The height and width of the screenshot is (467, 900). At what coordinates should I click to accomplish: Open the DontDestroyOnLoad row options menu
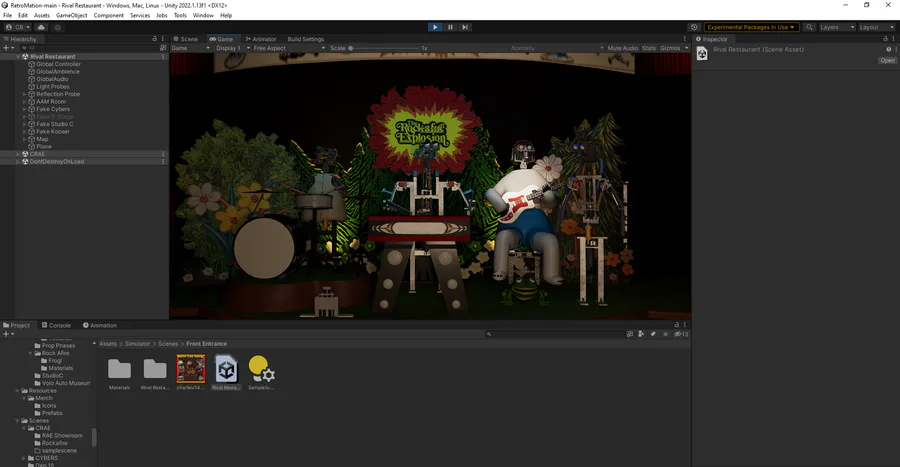pyautogui.click(x=163, y=161)
